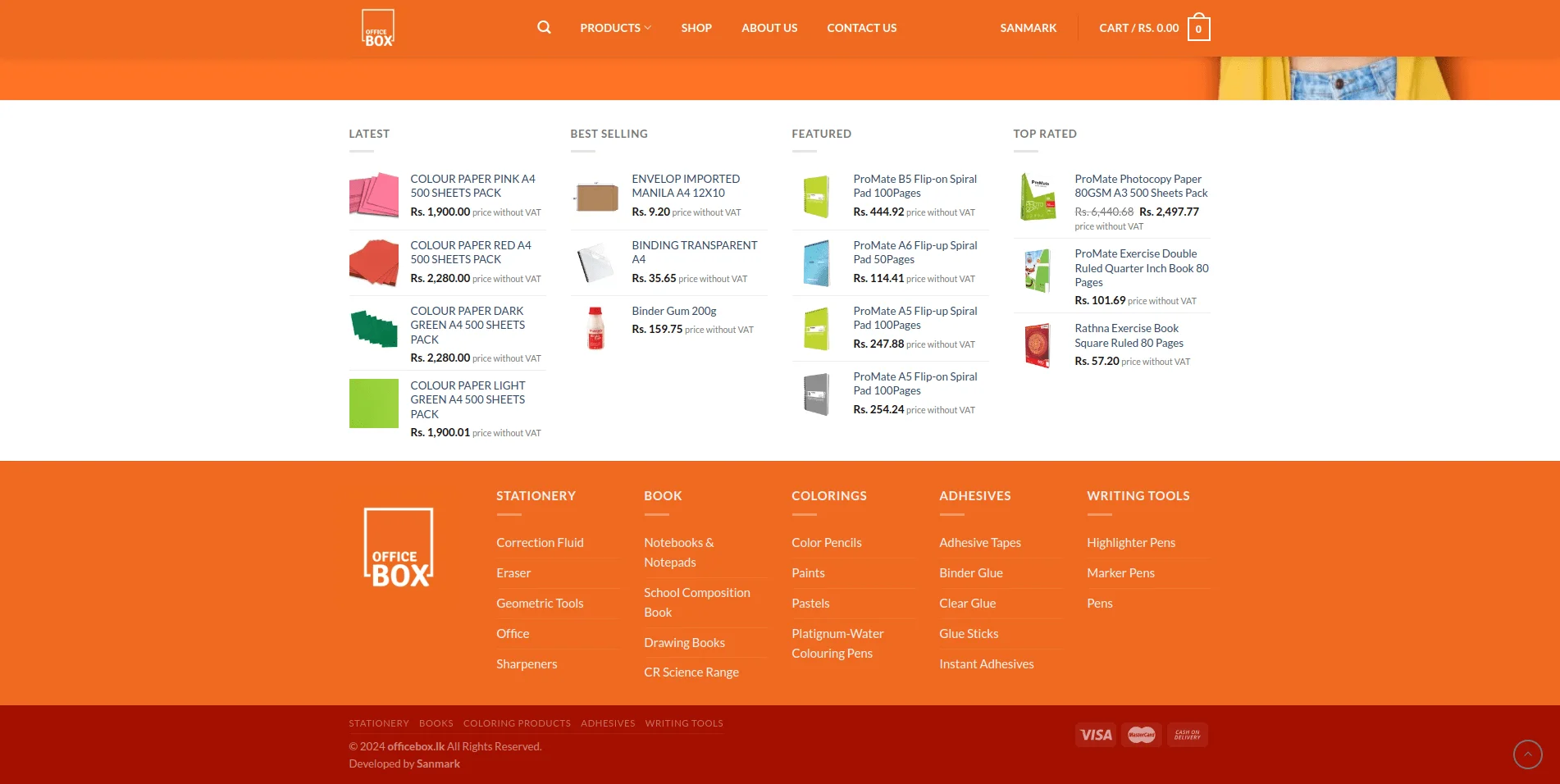Click the search magnifier icon in header
1560x784 pixels.
[544, 28]
